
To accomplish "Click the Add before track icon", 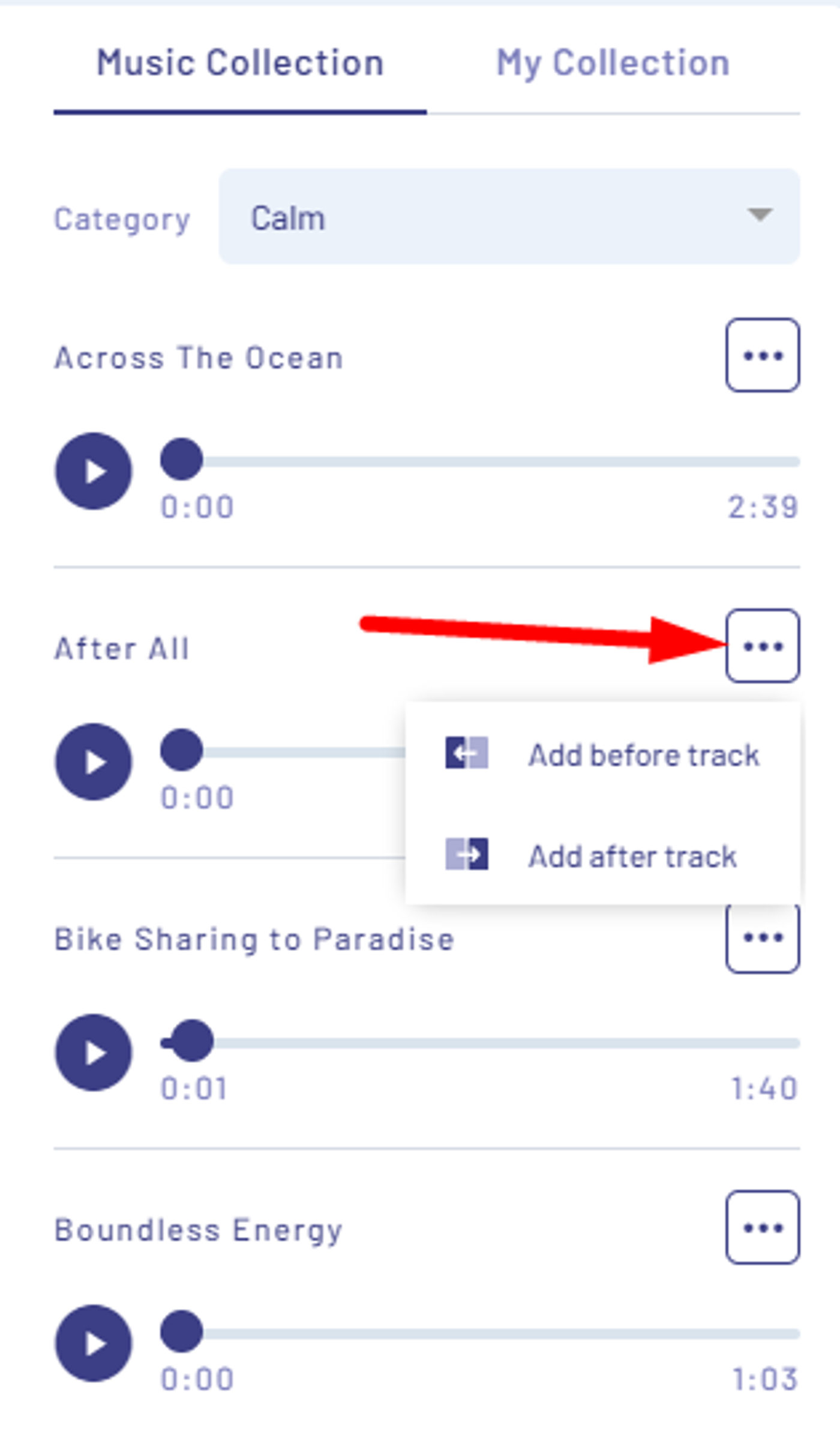I will pos(466,753).
